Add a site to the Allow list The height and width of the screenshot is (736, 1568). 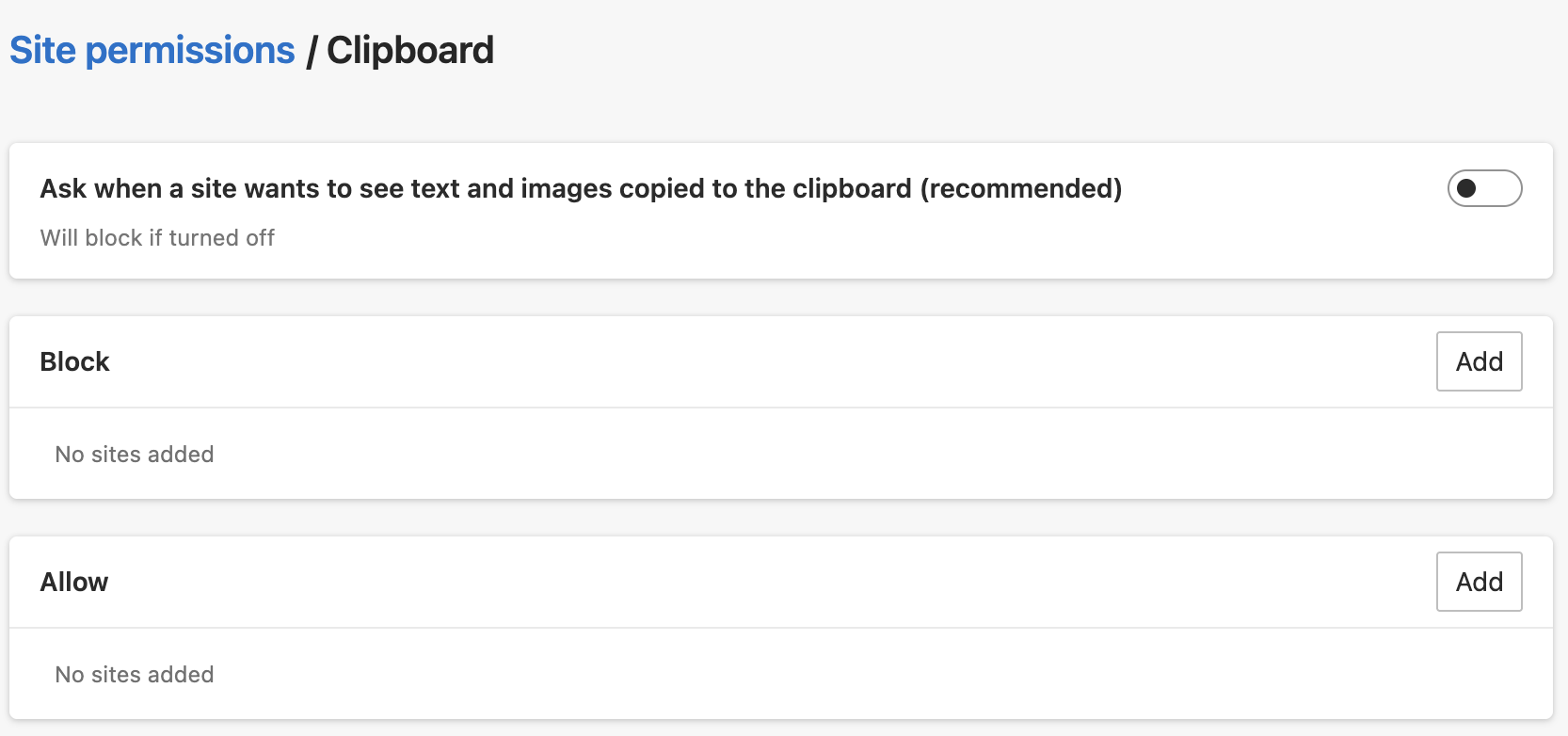tap(1479, 582)
